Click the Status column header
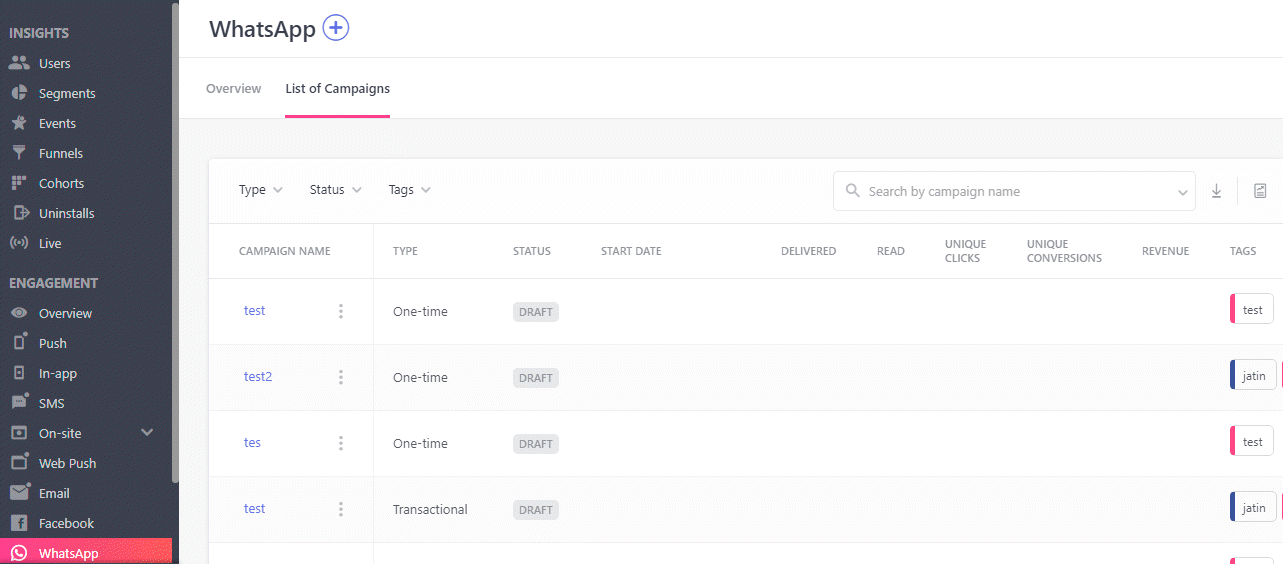 532,251
